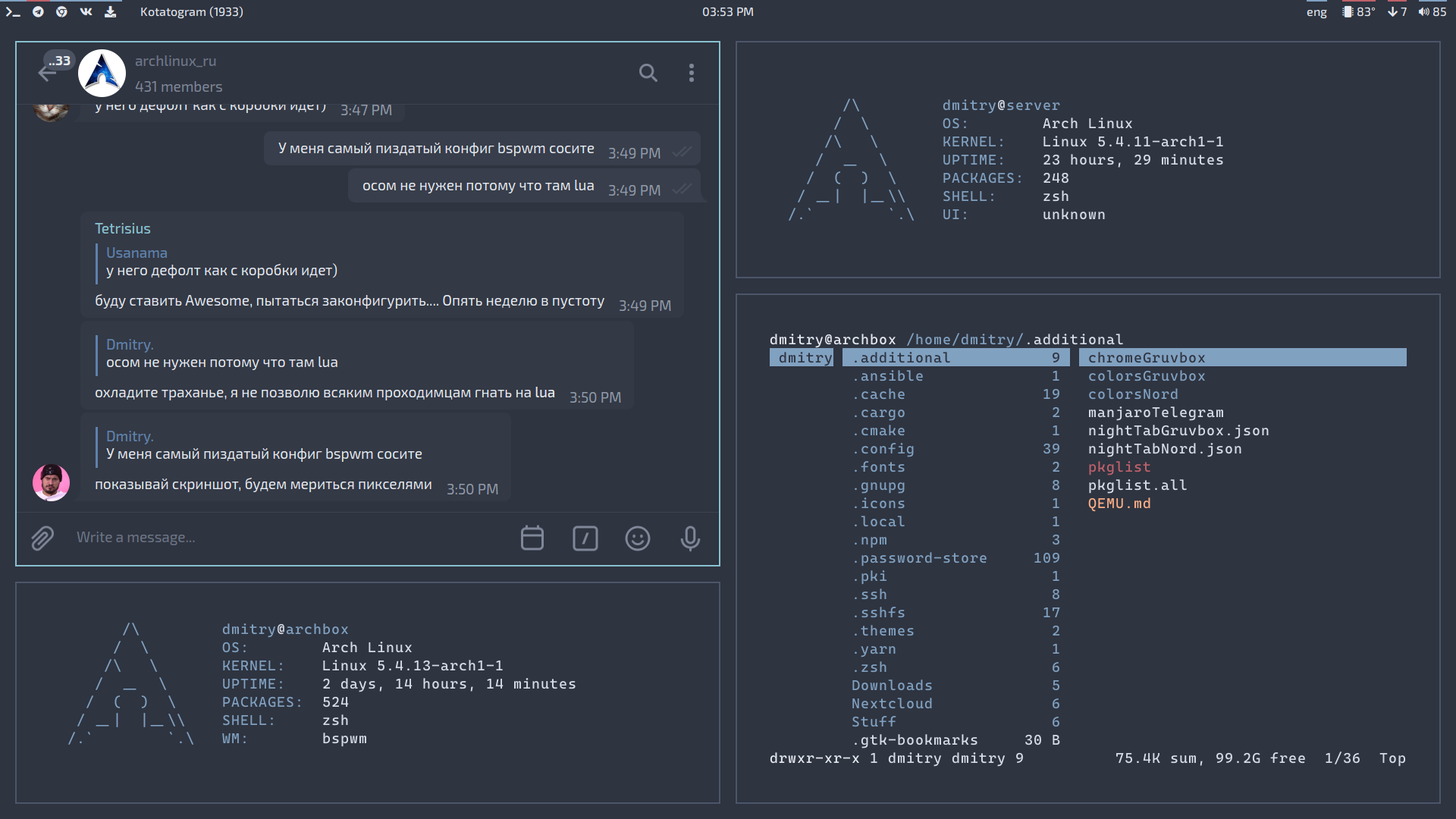The width and height of the screenshot is (1456, 819).
Task: Go back using the arrow with unread badge
Action: 48,73
